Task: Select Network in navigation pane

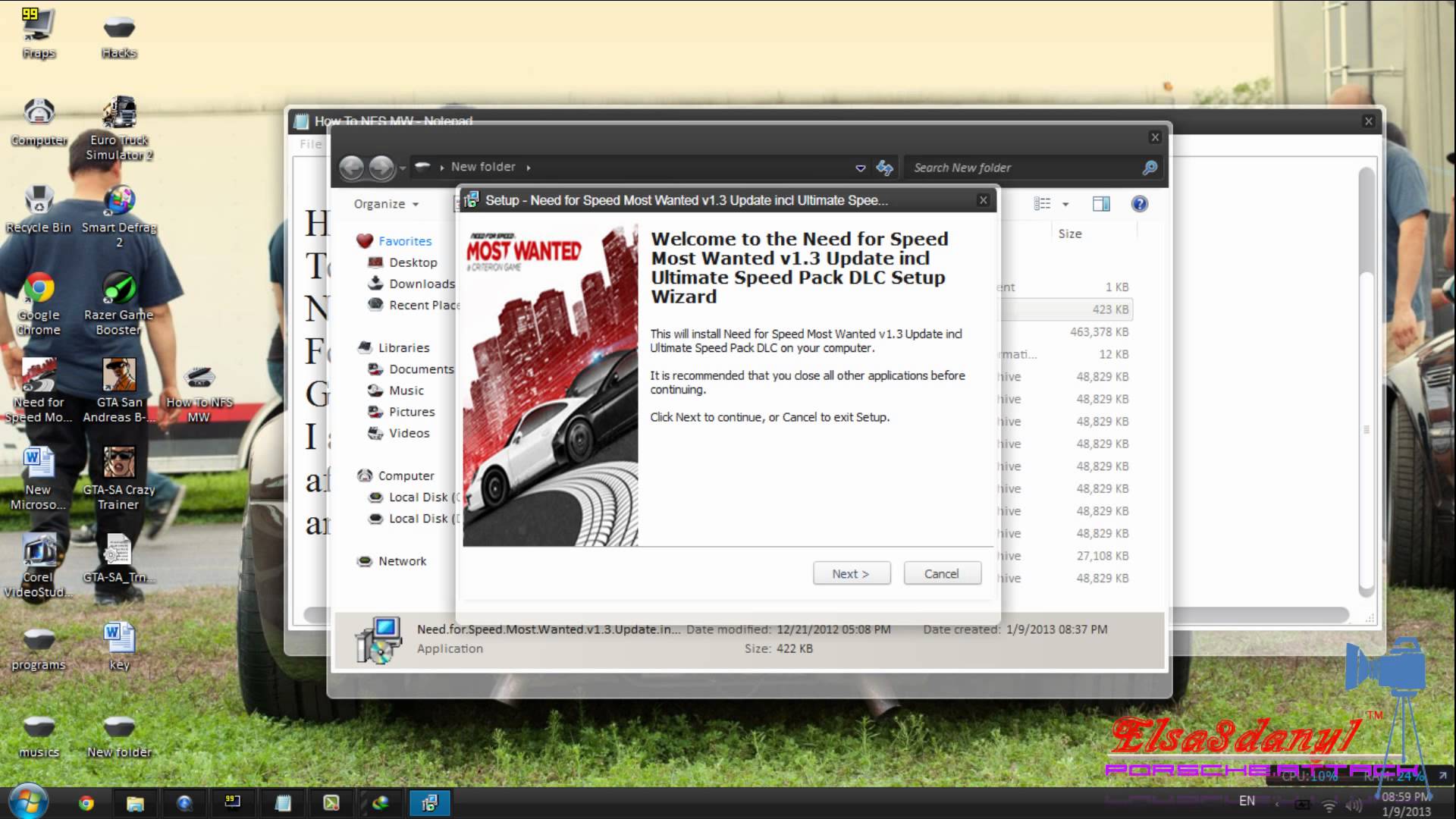Action: [402, 561]
